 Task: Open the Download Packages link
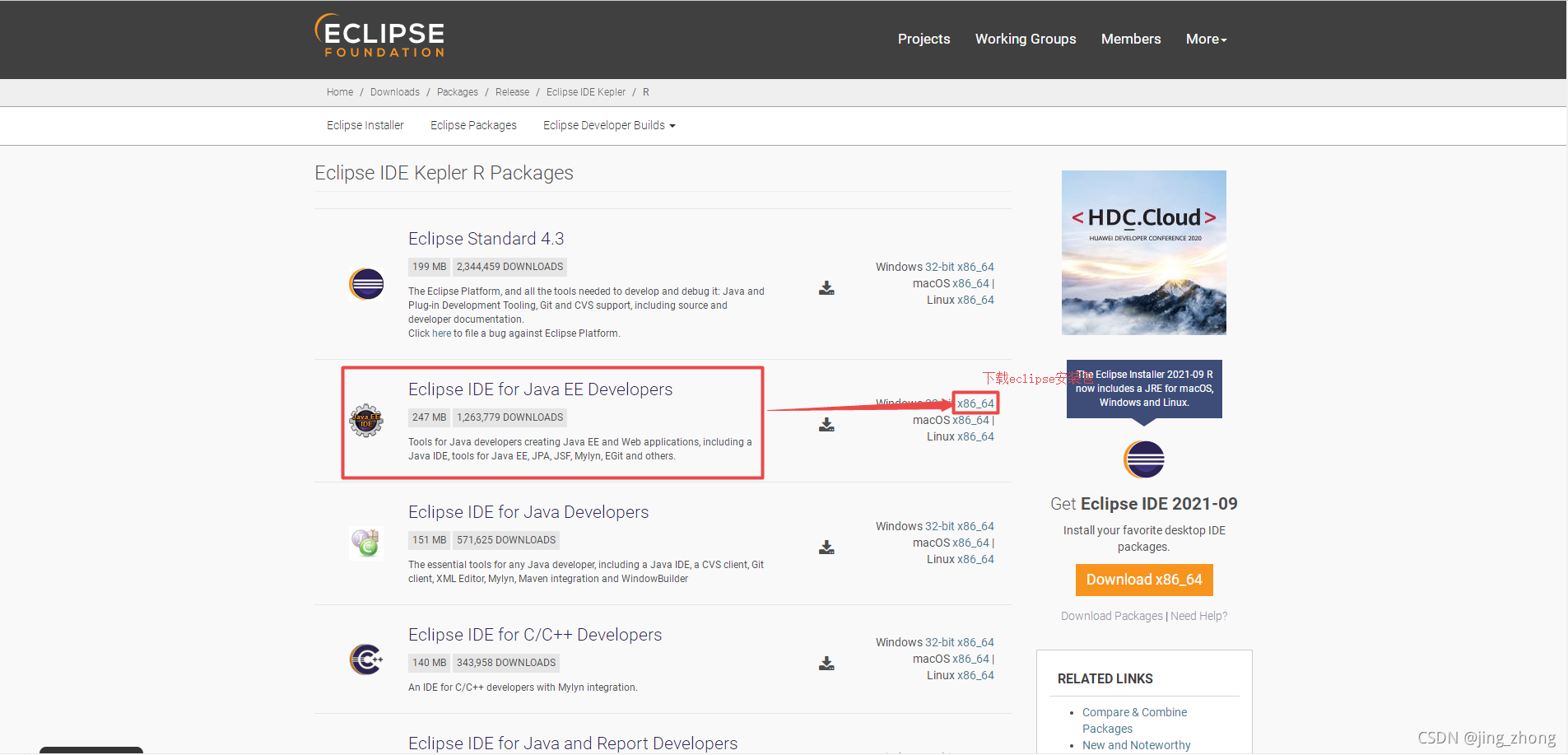point(1112,616)
